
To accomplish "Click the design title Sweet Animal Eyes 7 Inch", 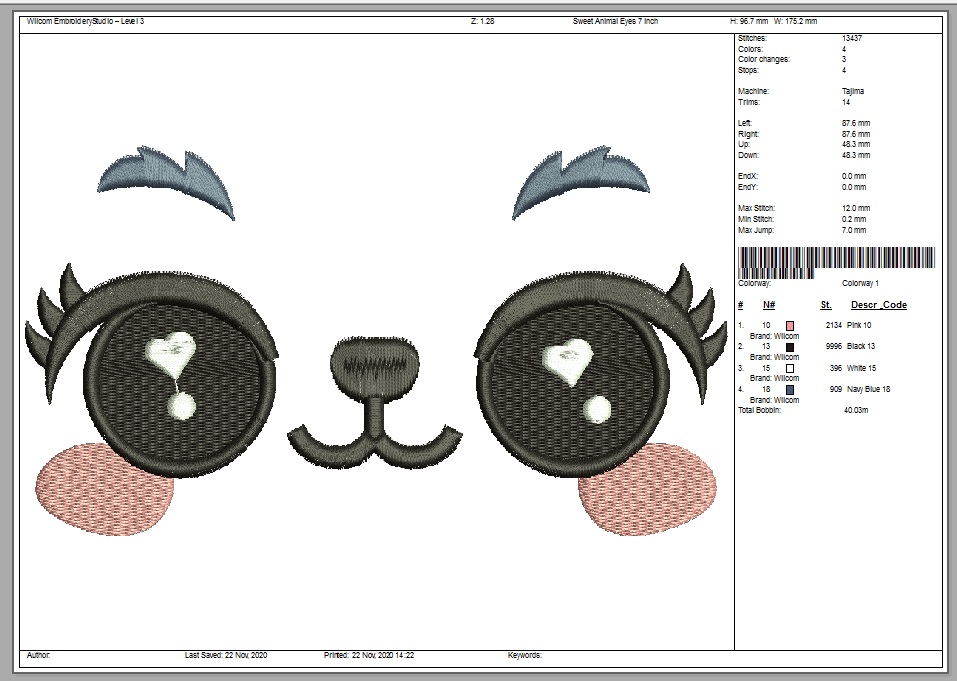I will click(x=616, y=21).
